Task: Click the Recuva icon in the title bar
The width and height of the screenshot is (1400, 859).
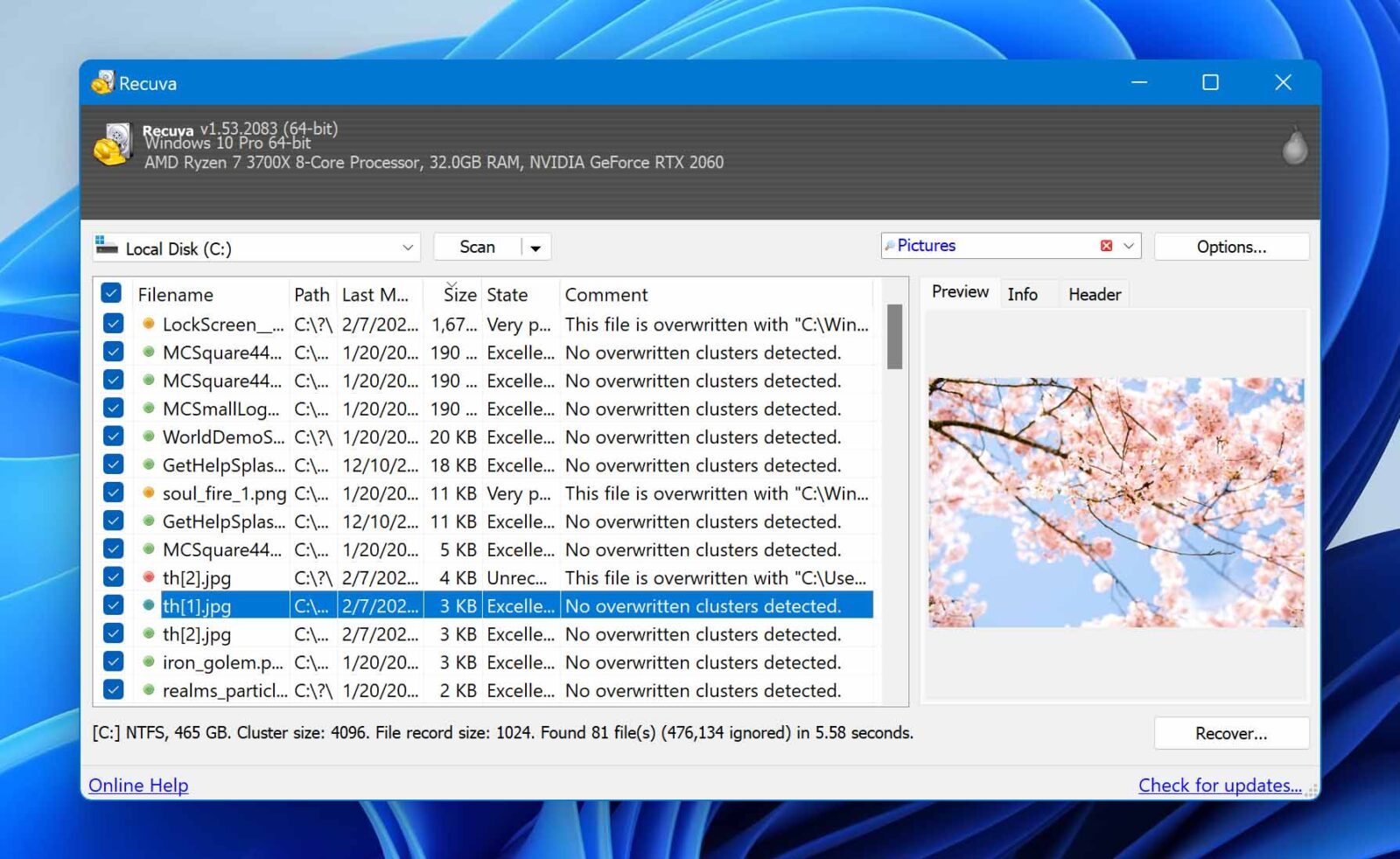Action: (103, 82)
